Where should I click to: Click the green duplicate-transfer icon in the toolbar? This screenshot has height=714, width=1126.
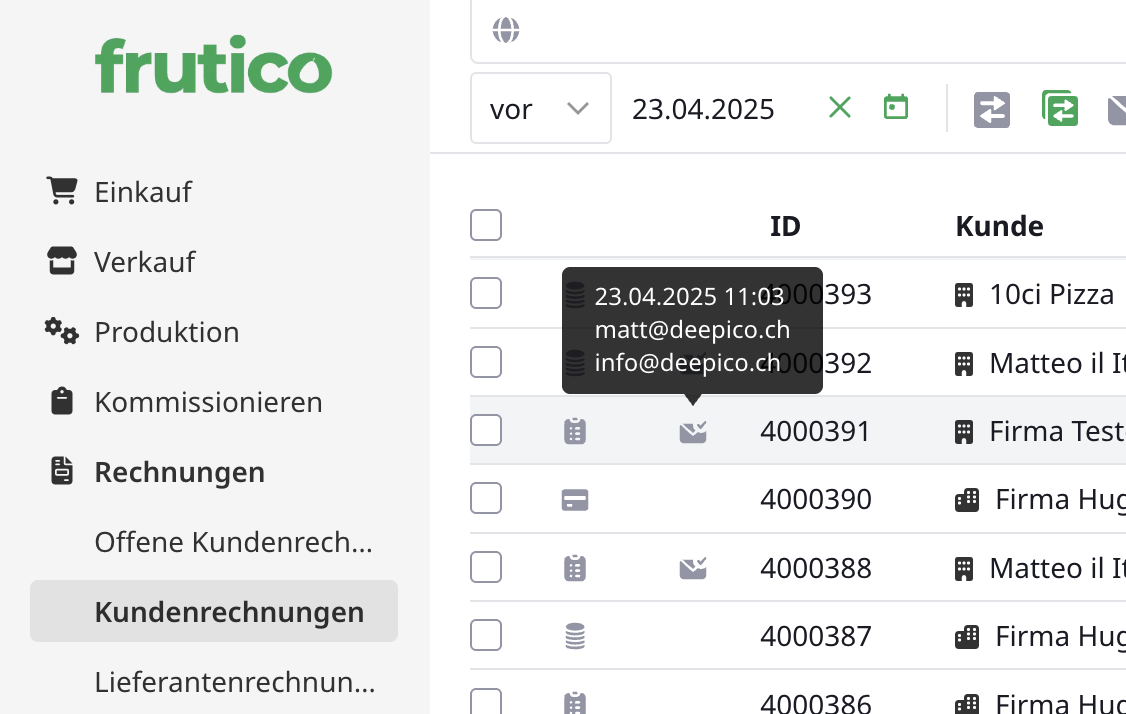coord(1059,109)
